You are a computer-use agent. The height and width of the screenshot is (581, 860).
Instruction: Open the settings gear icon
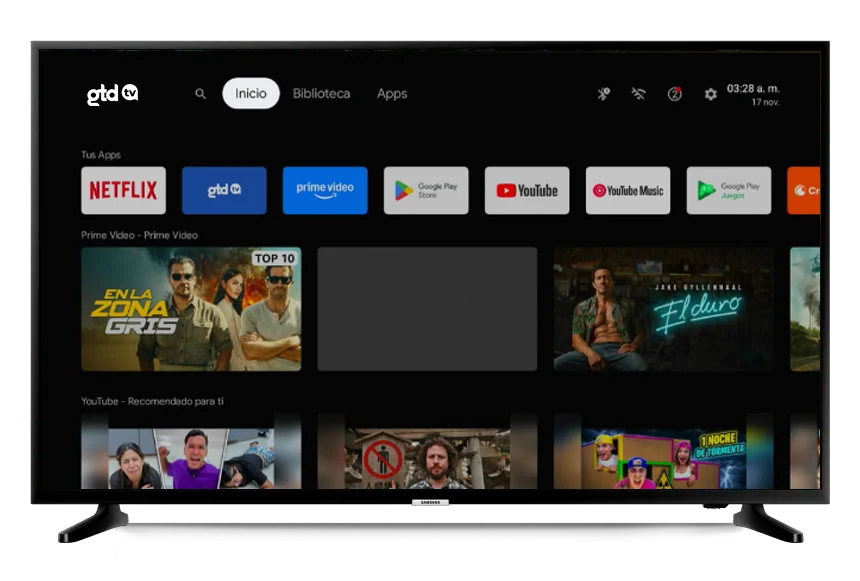point(710,94)
